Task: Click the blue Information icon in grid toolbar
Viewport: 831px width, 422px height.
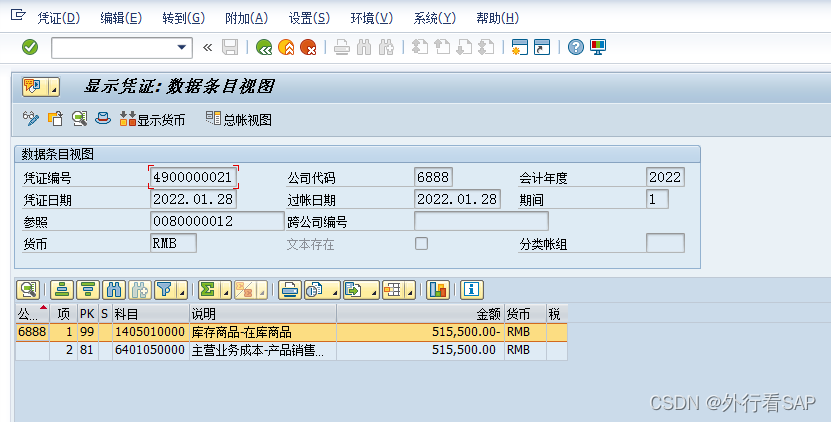Action: pyautogui.click(x=472, y=290)
